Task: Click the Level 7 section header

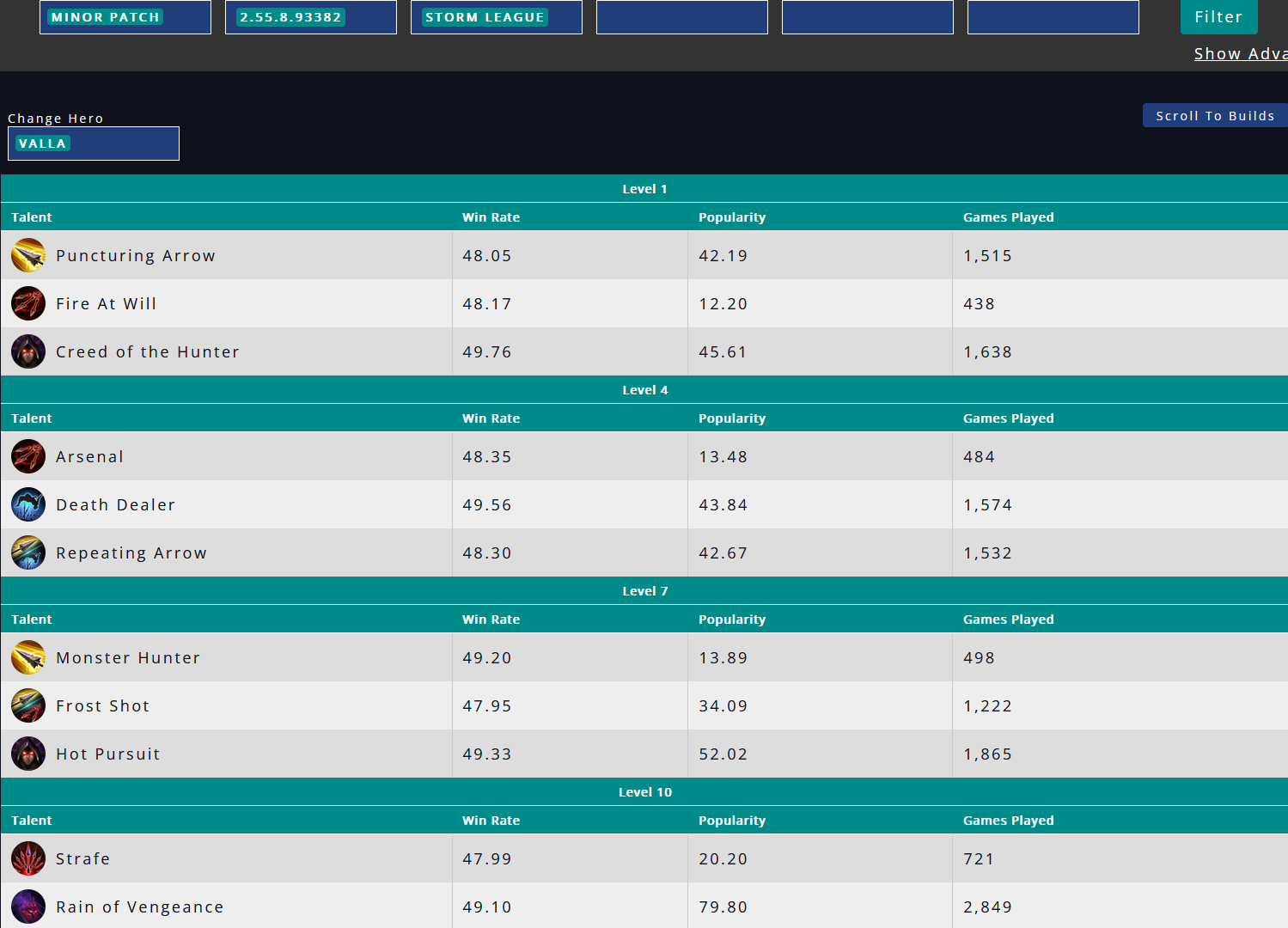Action: tap(644, 591)
